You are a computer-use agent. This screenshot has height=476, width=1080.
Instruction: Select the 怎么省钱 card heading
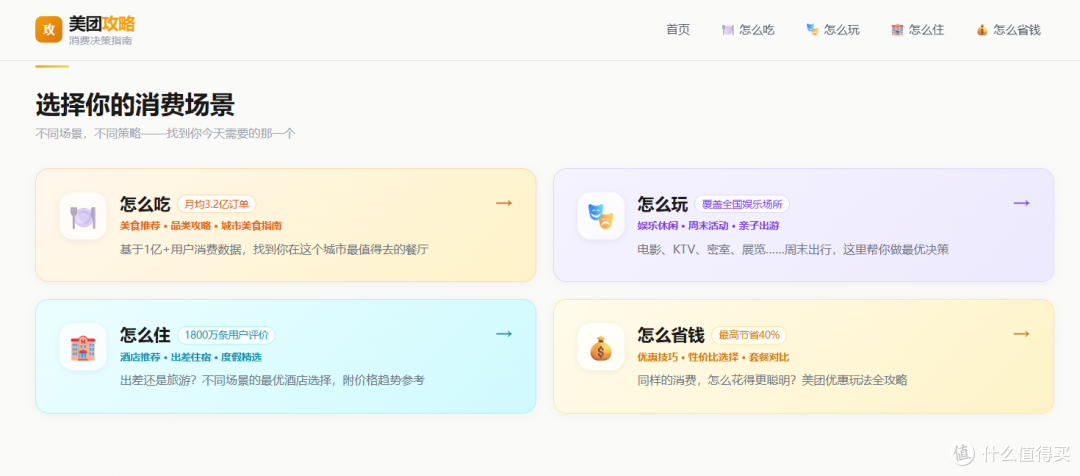pos(671,335)
